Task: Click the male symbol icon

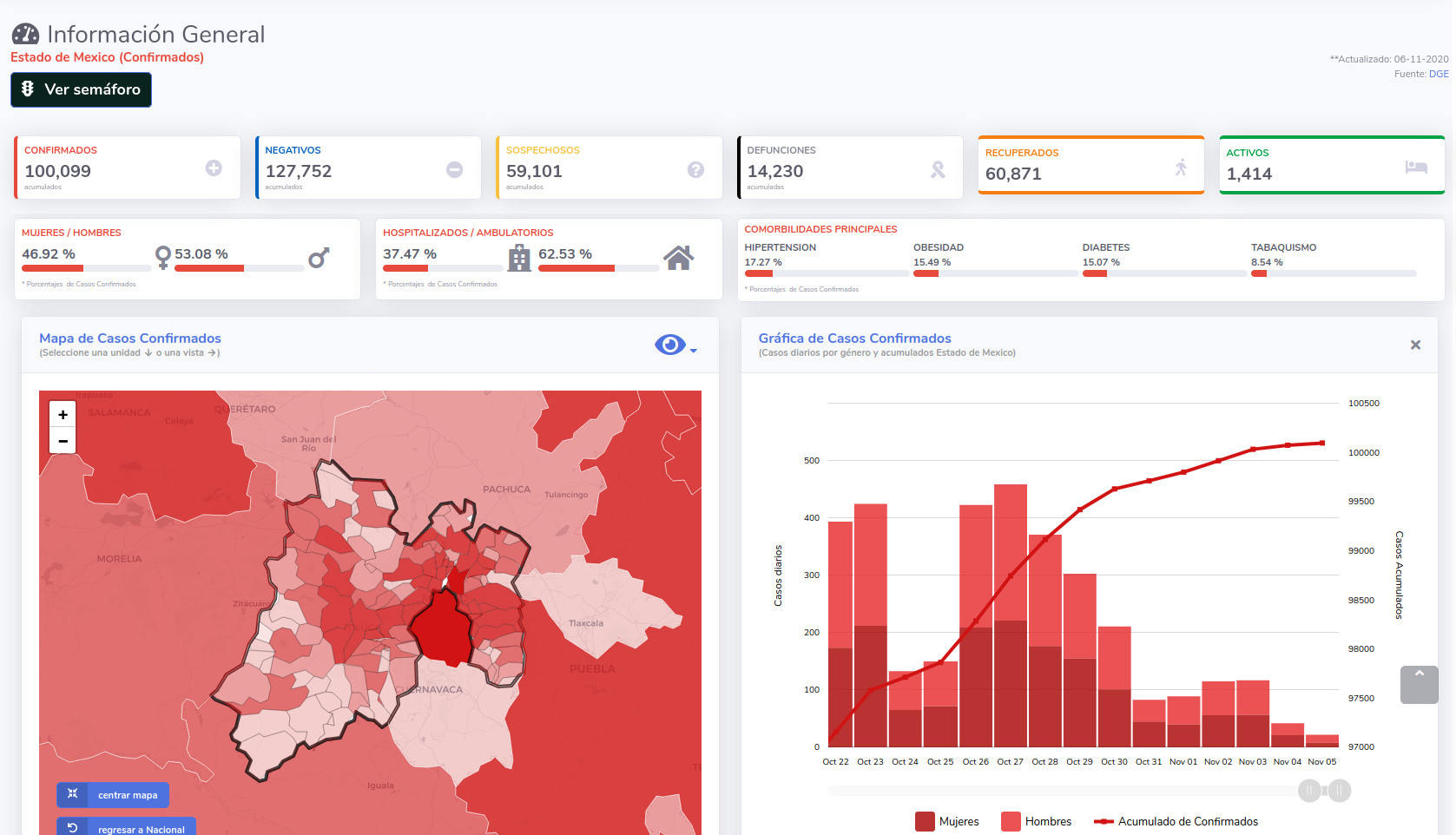Action: pyautogui.click(x=319, y=258)
